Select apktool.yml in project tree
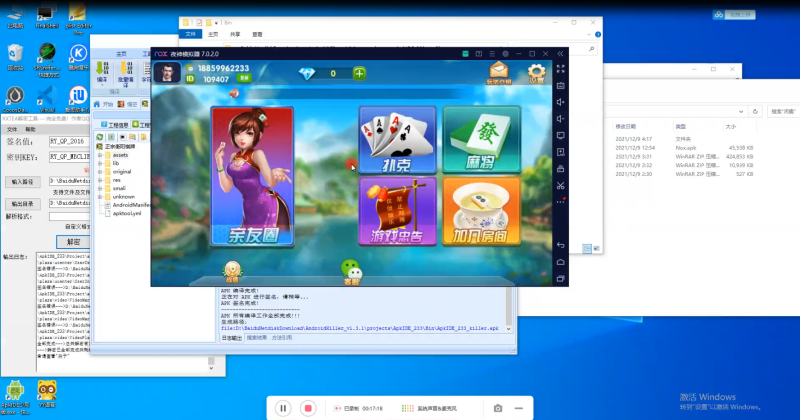Image resolution: width=800 pixels, height=420 pixels. pyautogui.click(x=127, y=213)
